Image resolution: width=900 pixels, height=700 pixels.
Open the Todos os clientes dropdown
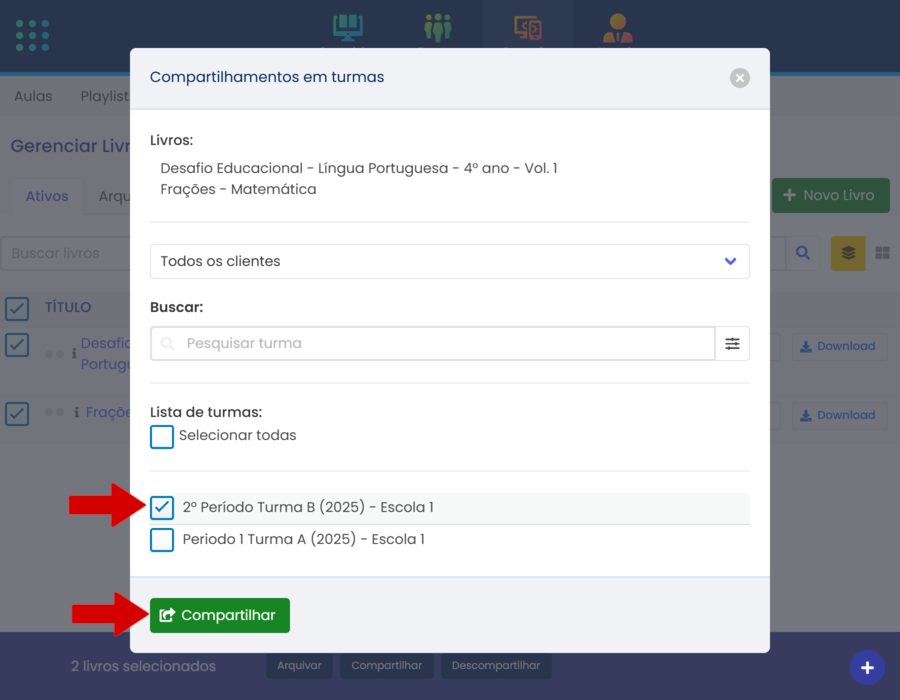tap(449, 261)
